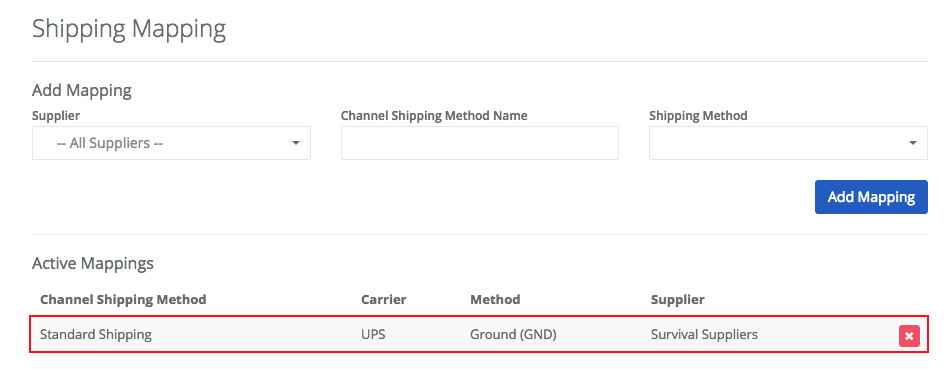Click the UPS carrier cell

pyautogui.click(x=373, y=334)
